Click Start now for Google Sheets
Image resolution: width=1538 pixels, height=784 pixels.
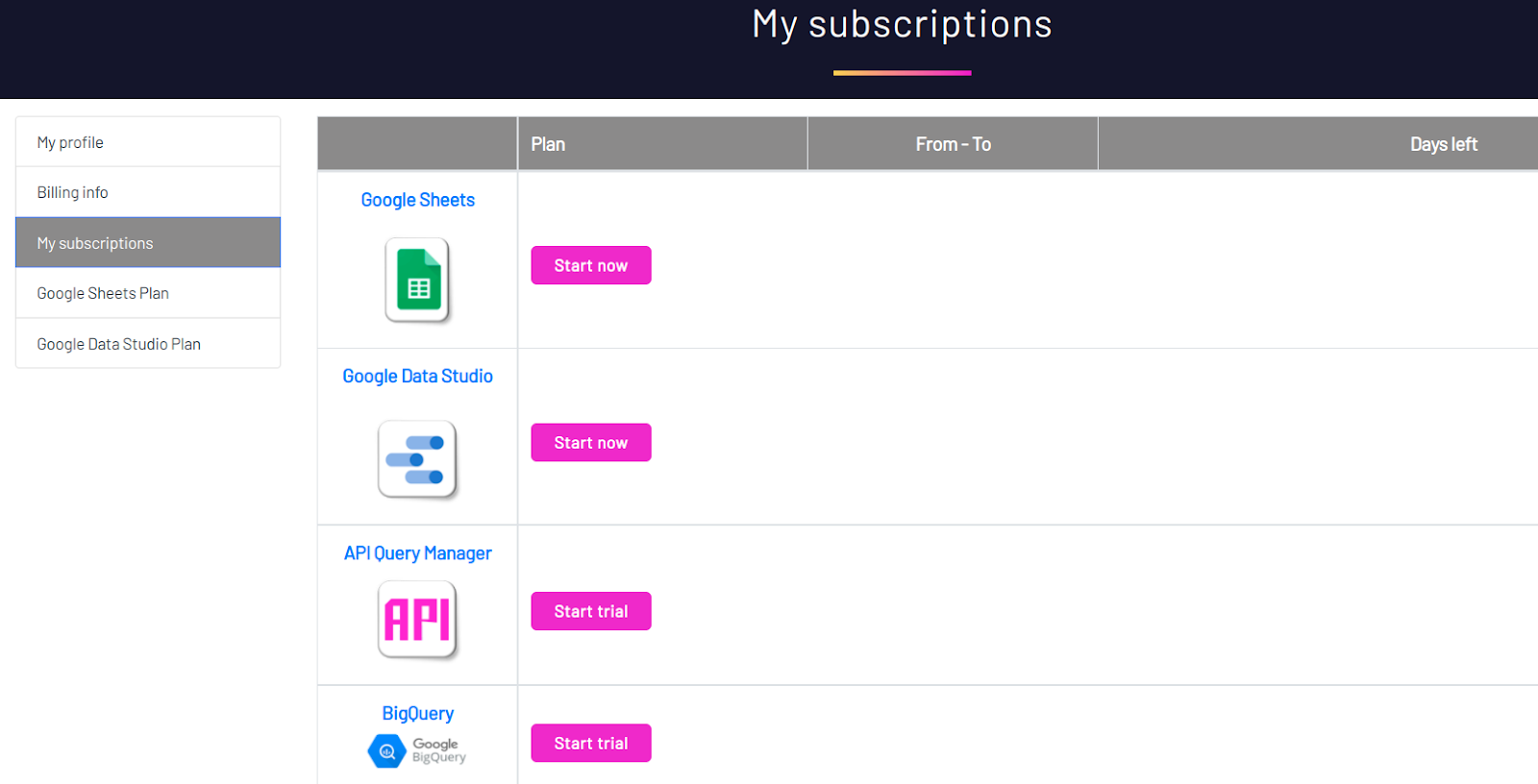coord(591,265)
